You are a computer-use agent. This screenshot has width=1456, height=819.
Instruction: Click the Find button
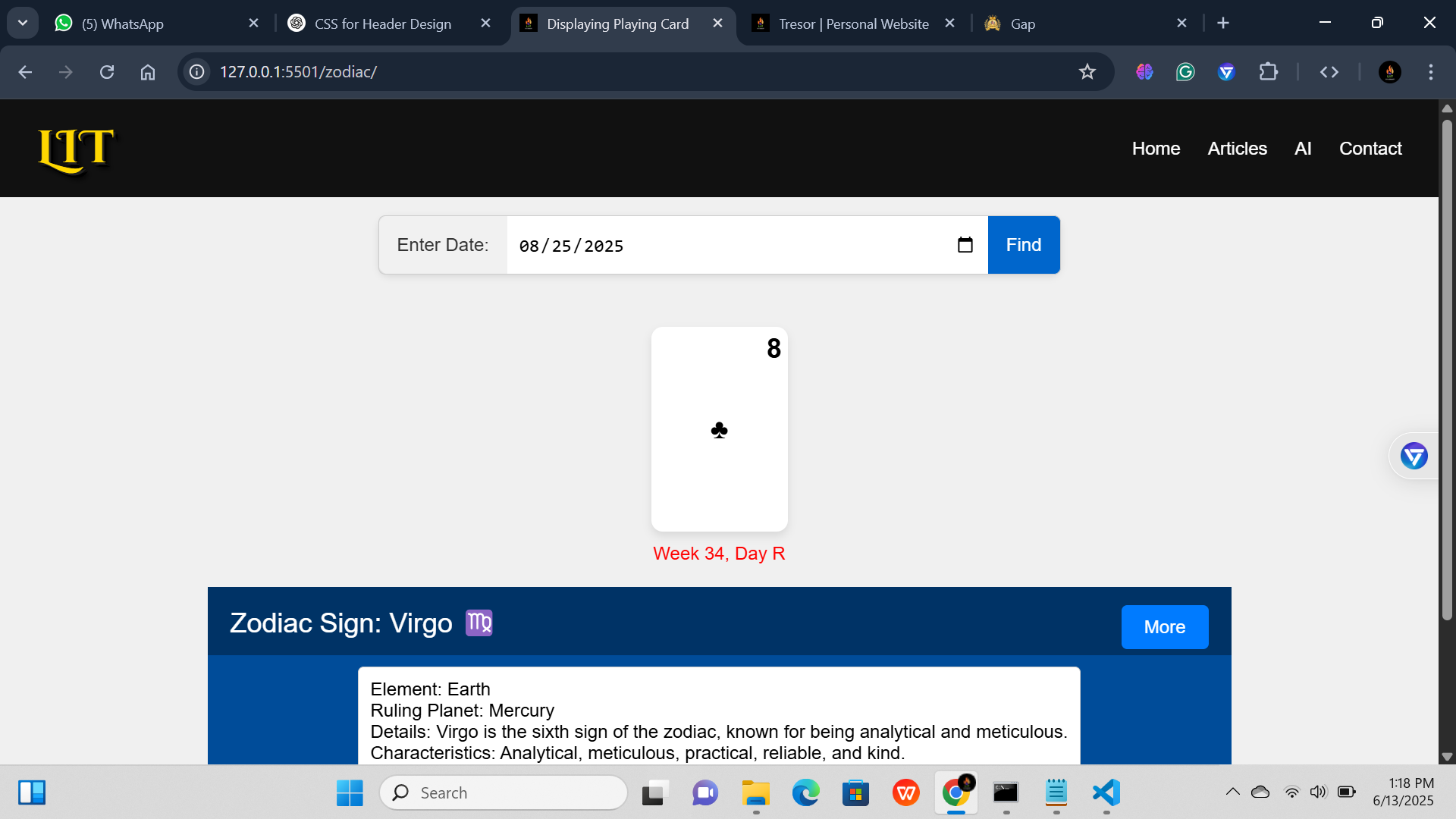pyautogui.click(x=1023, y=245)
